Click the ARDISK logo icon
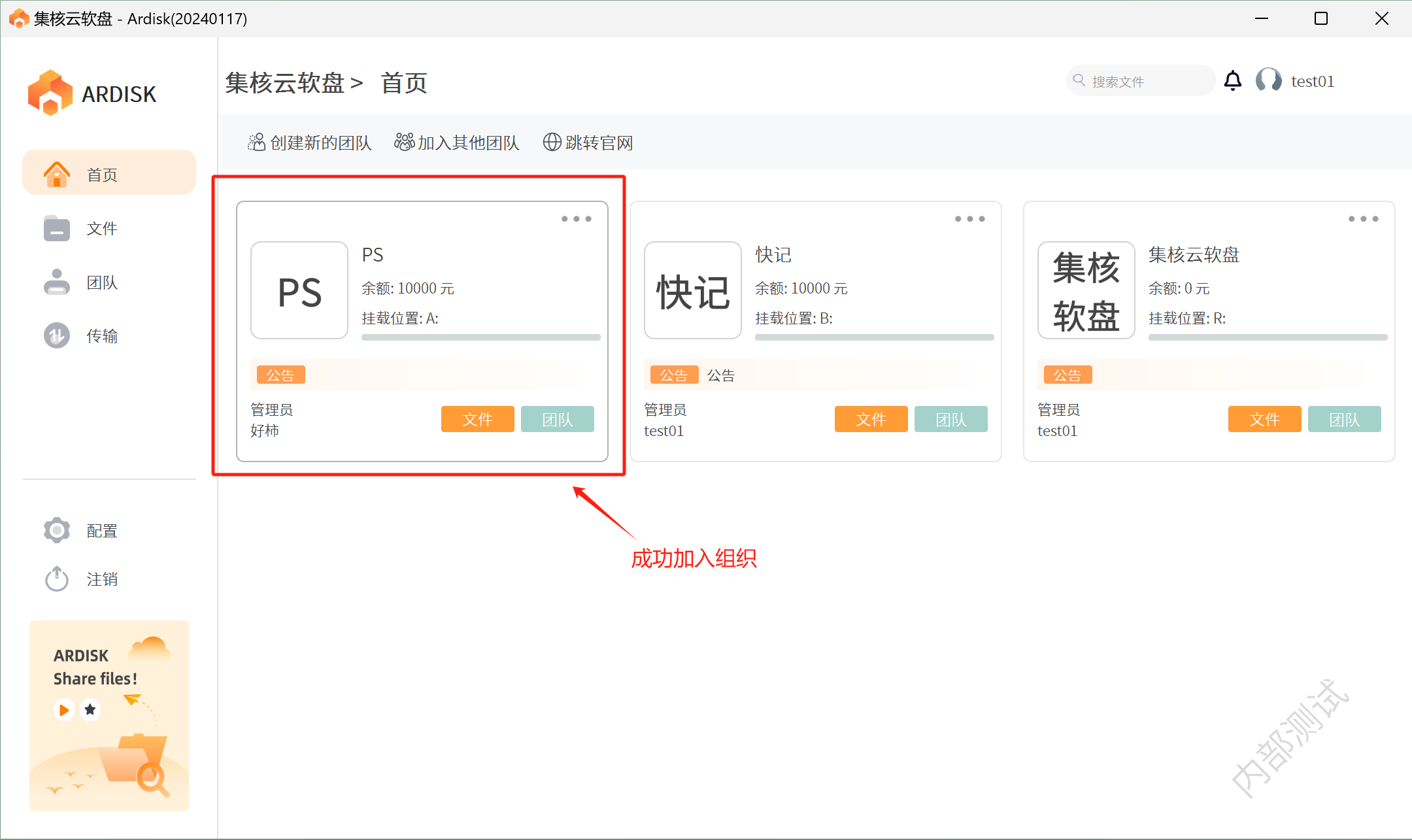The image size is (1412, 840). coord(50,93)
